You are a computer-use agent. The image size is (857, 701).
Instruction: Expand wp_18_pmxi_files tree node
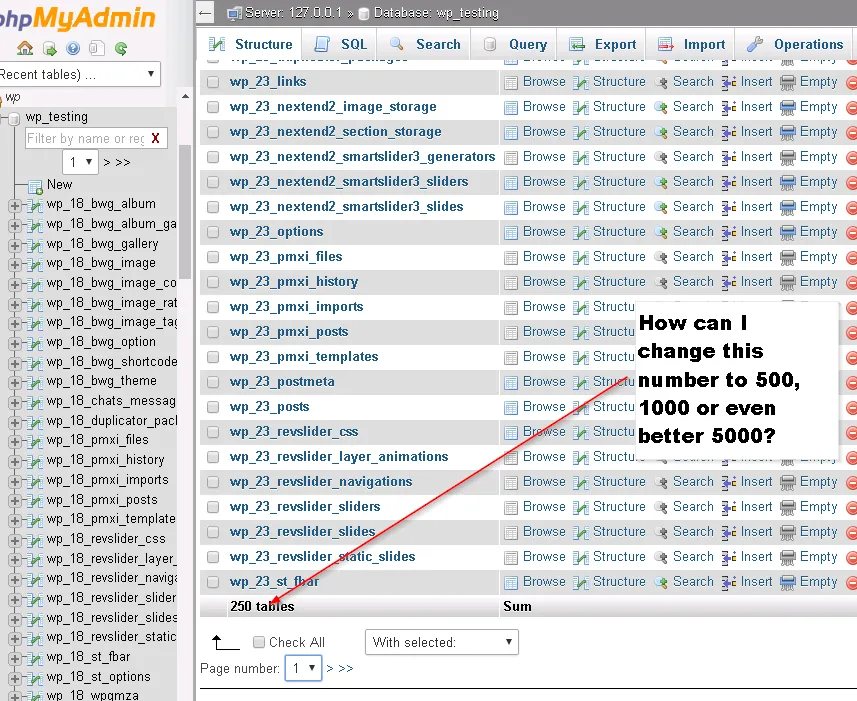click(15, 441)
